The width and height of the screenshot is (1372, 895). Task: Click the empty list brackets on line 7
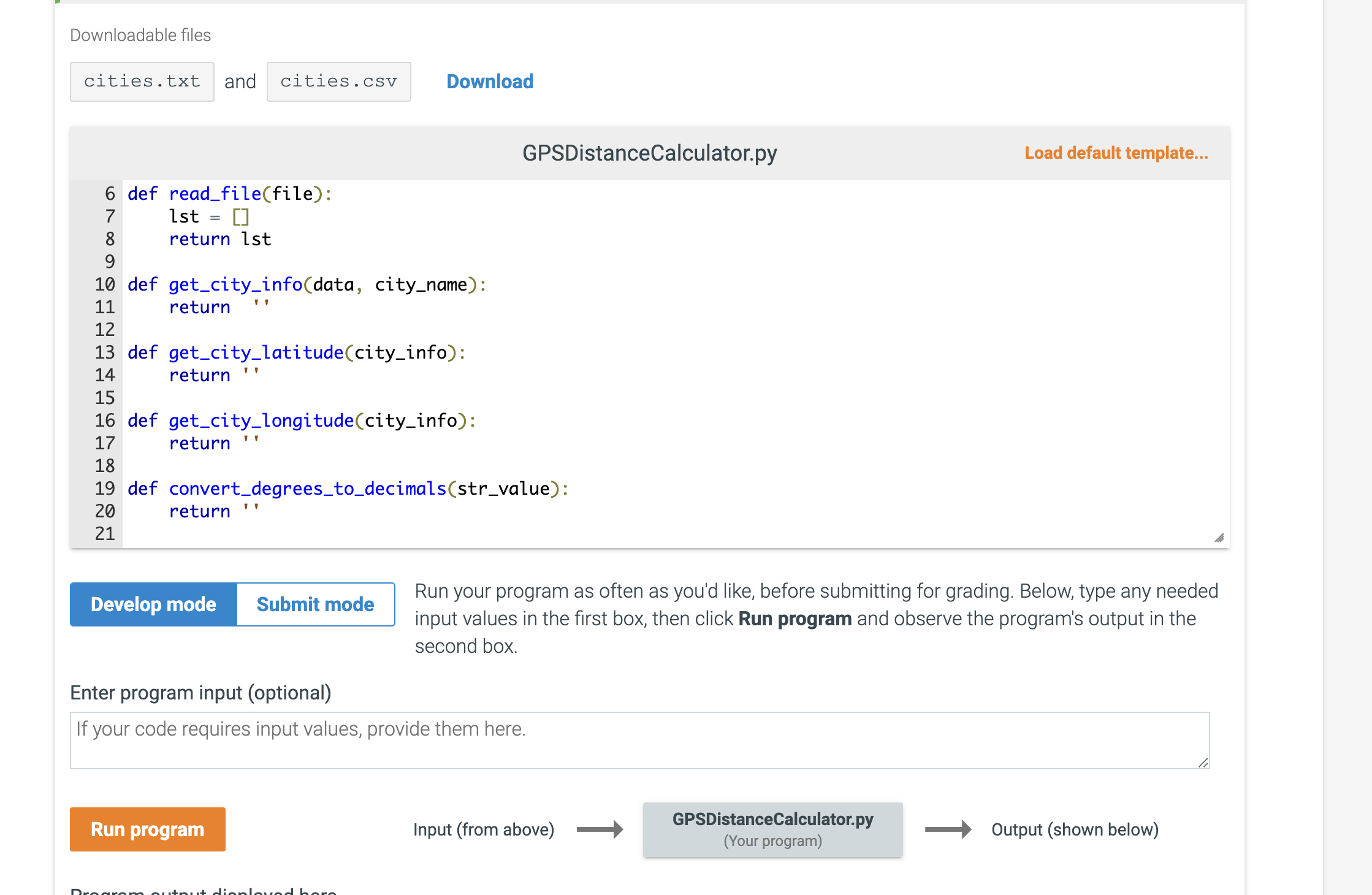[x=240, y=216]
